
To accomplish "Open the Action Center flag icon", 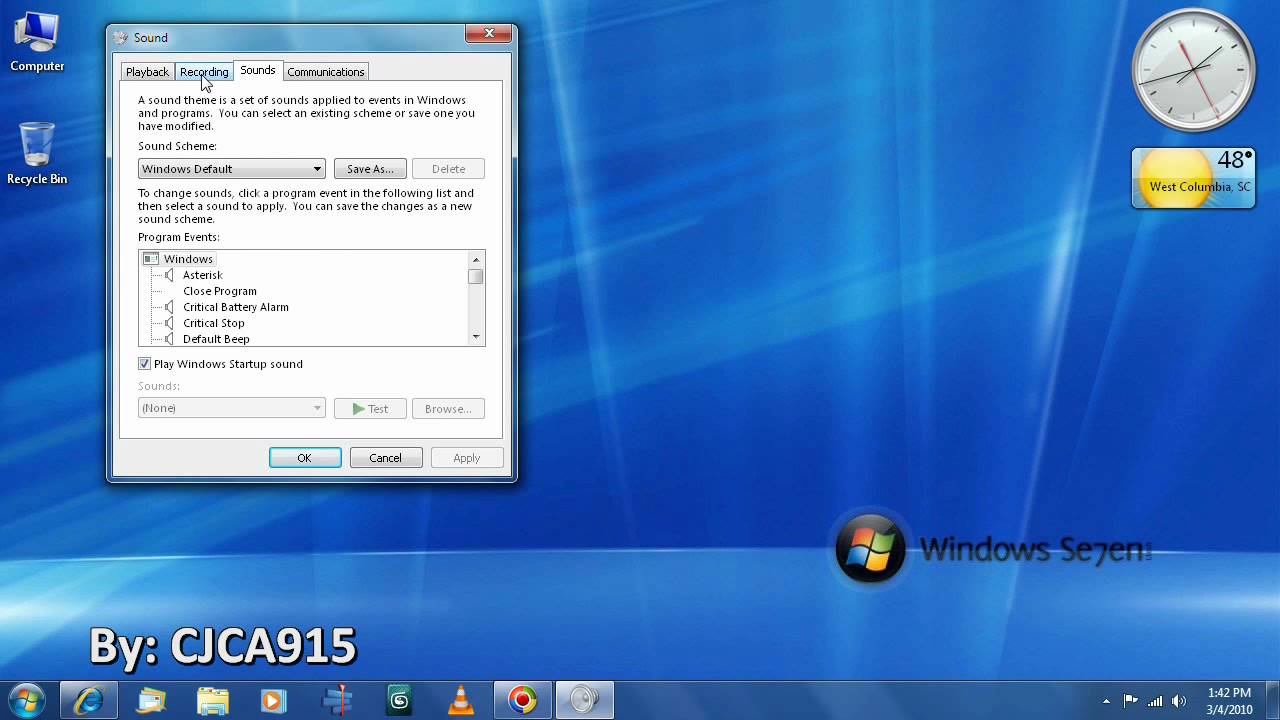I will click(x=1131, y=701).
